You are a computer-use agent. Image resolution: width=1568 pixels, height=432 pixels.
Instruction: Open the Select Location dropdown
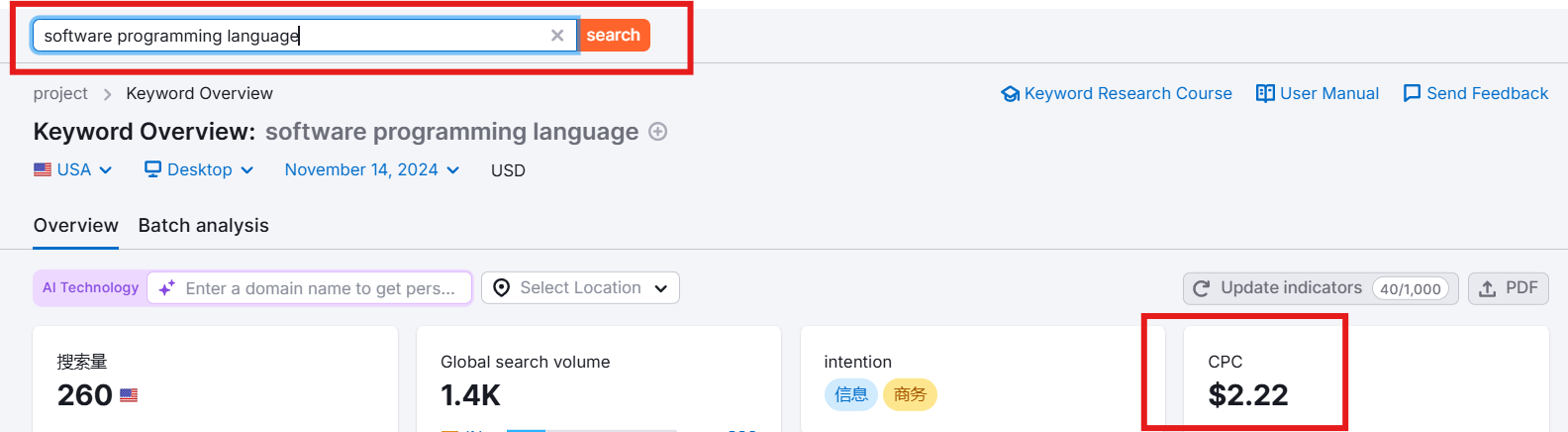pyautogui.click(x=581, y=288)
